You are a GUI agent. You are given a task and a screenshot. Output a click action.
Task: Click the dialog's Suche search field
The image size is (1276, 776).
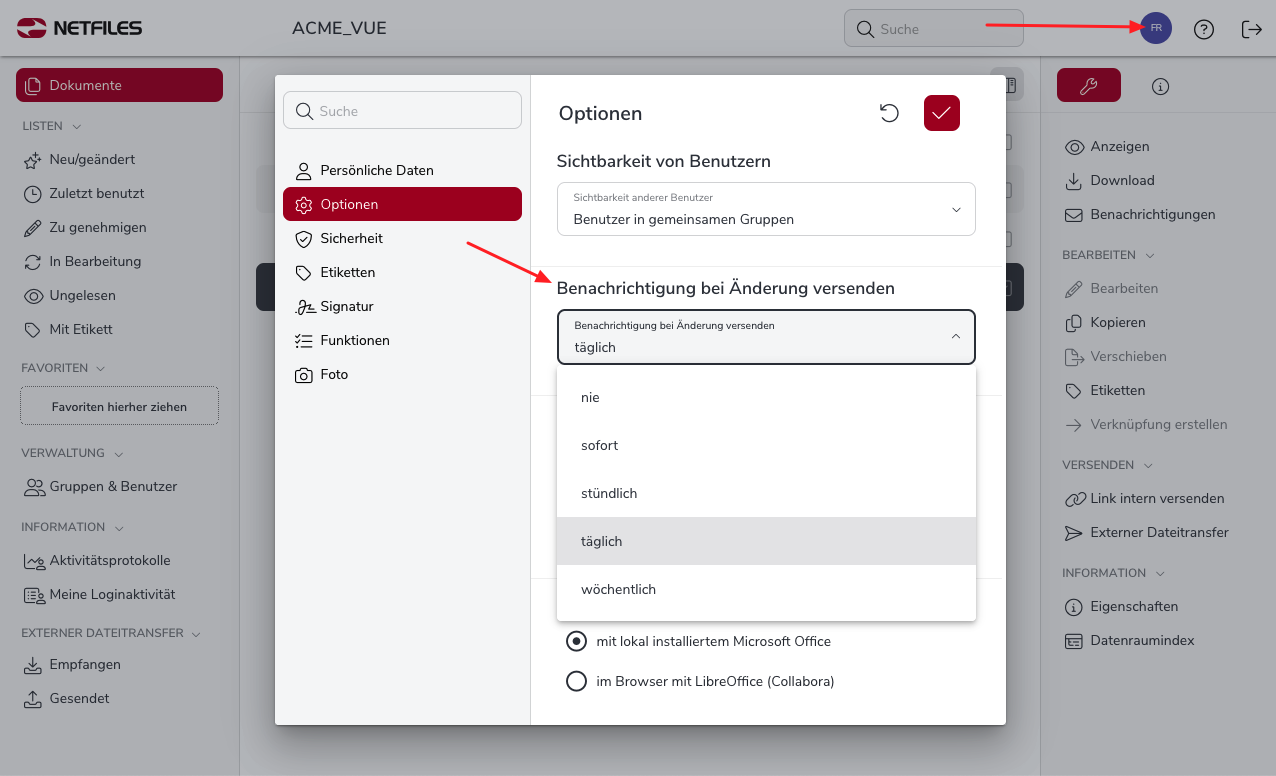pyautogui.click(x=402, y=111)
